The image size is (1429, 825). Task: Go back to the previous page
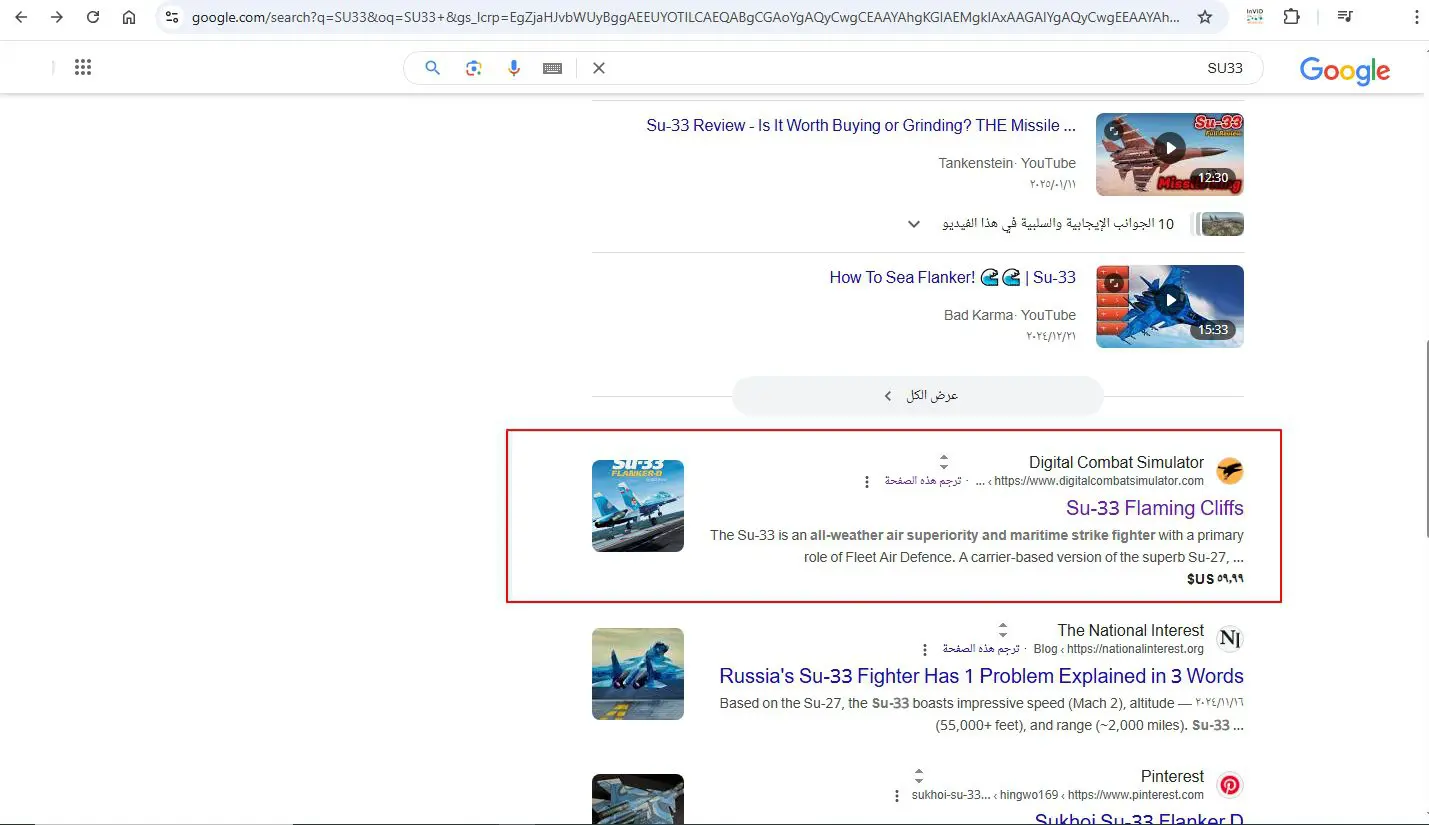[x=21, y=17]
